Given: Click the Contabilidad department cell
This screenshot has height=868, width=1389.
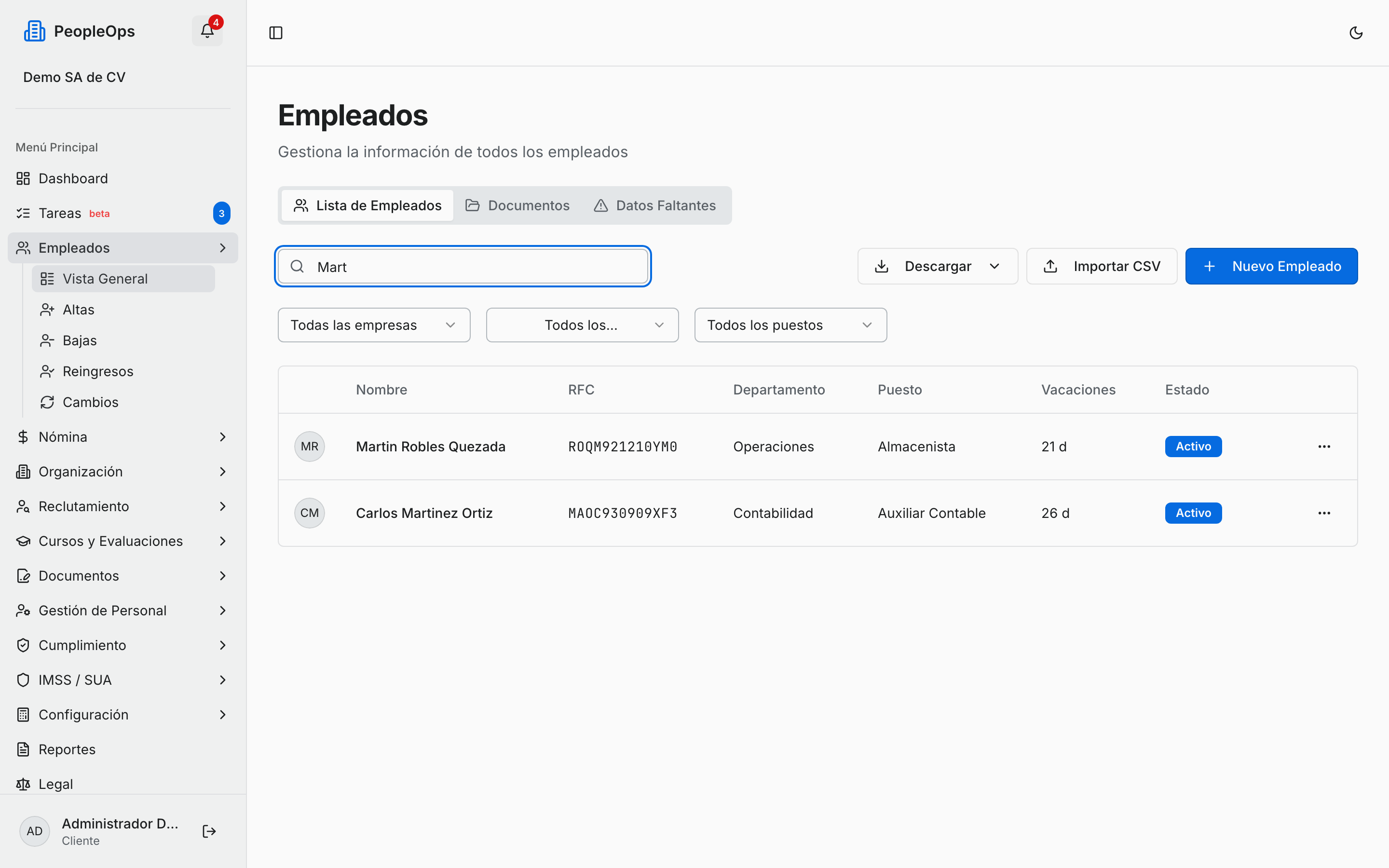Looking at the screenshot, I should point(773,513).
